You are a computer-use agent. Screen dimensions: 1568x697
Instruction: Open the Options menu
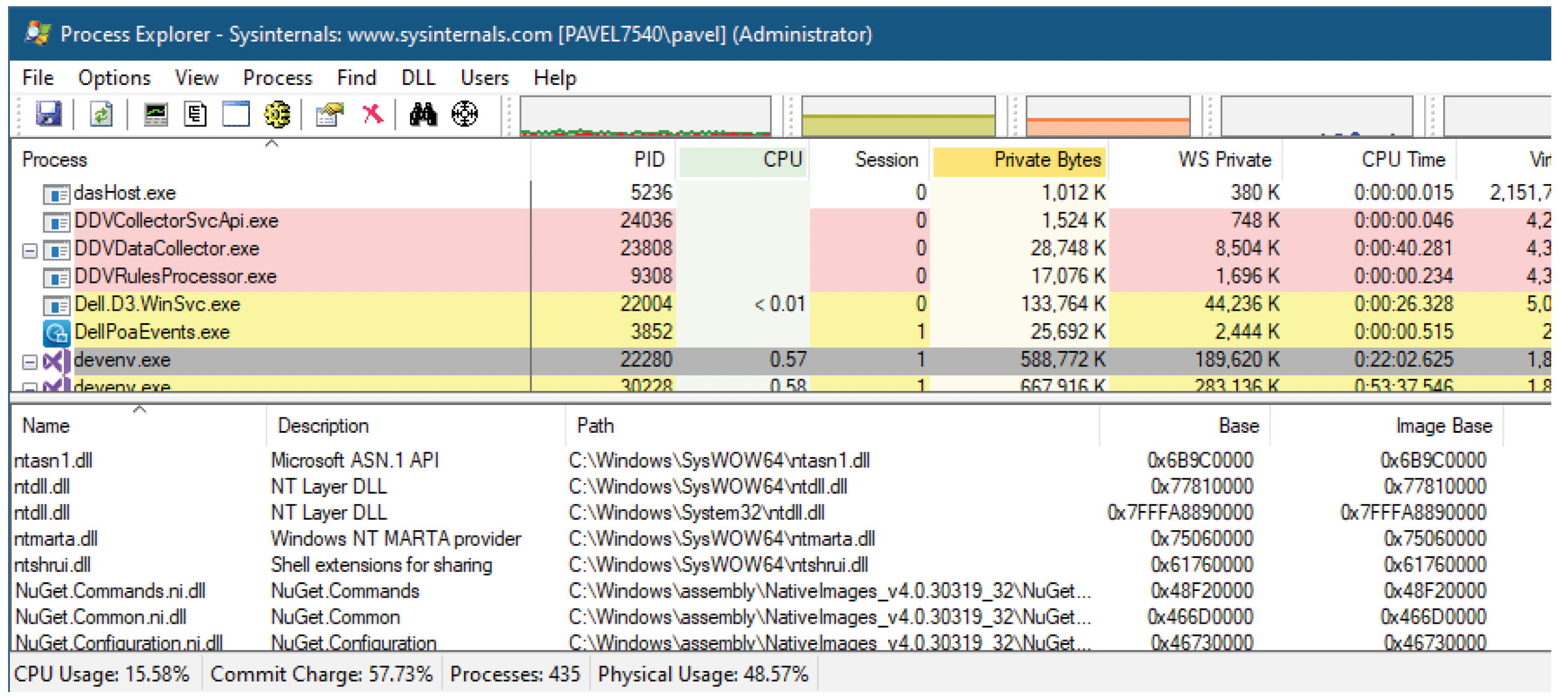coord(114,78)
